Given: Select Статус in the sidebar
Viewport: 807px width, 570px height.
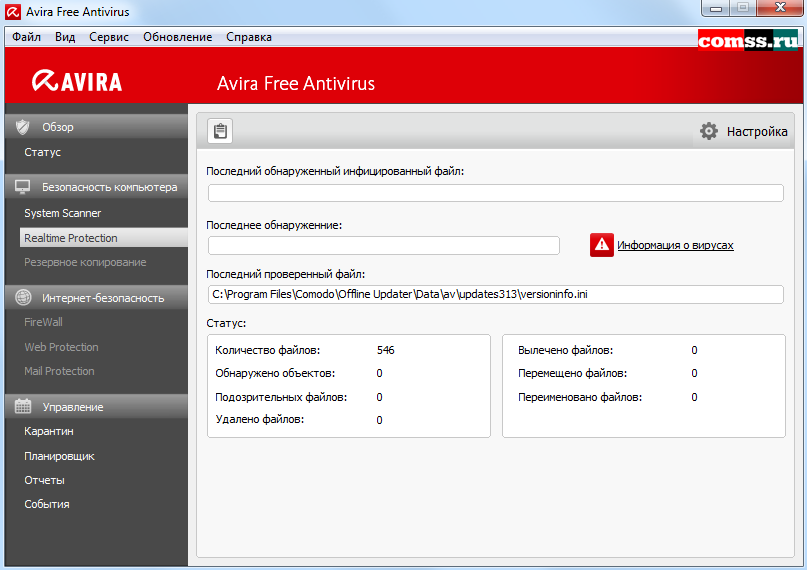Looking at the screenshot, I should (43, 152).
